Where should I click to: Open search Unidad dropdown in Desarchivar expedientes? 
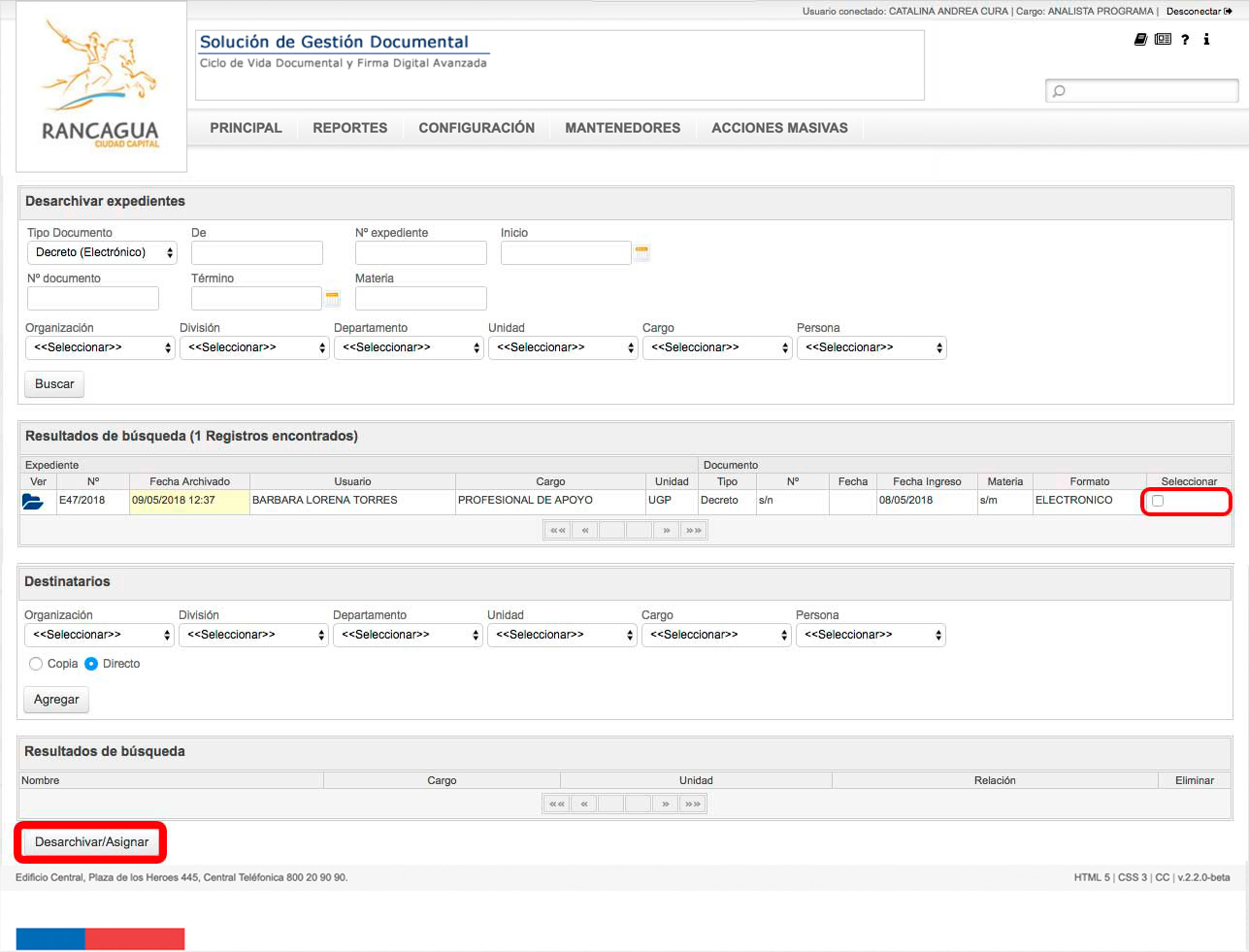[563, 347]
